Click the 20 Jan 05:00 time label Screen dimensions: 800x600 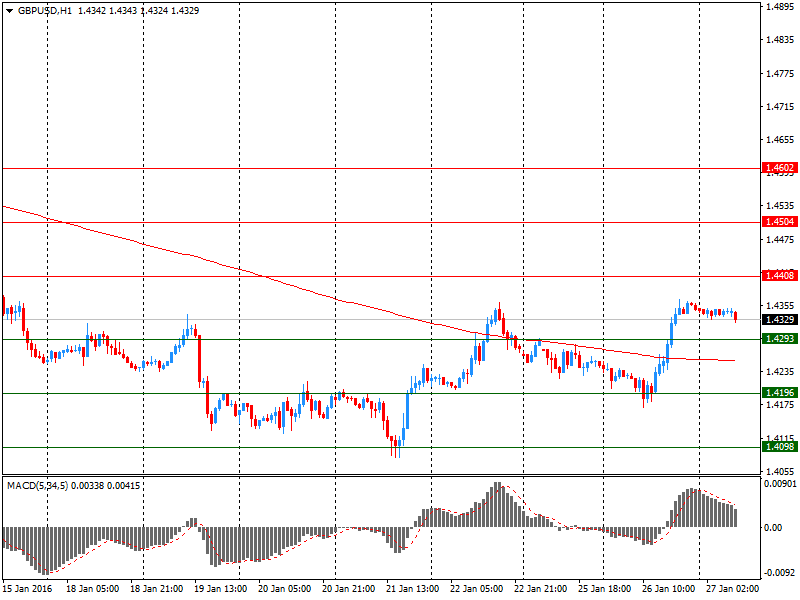click(285, 589)
